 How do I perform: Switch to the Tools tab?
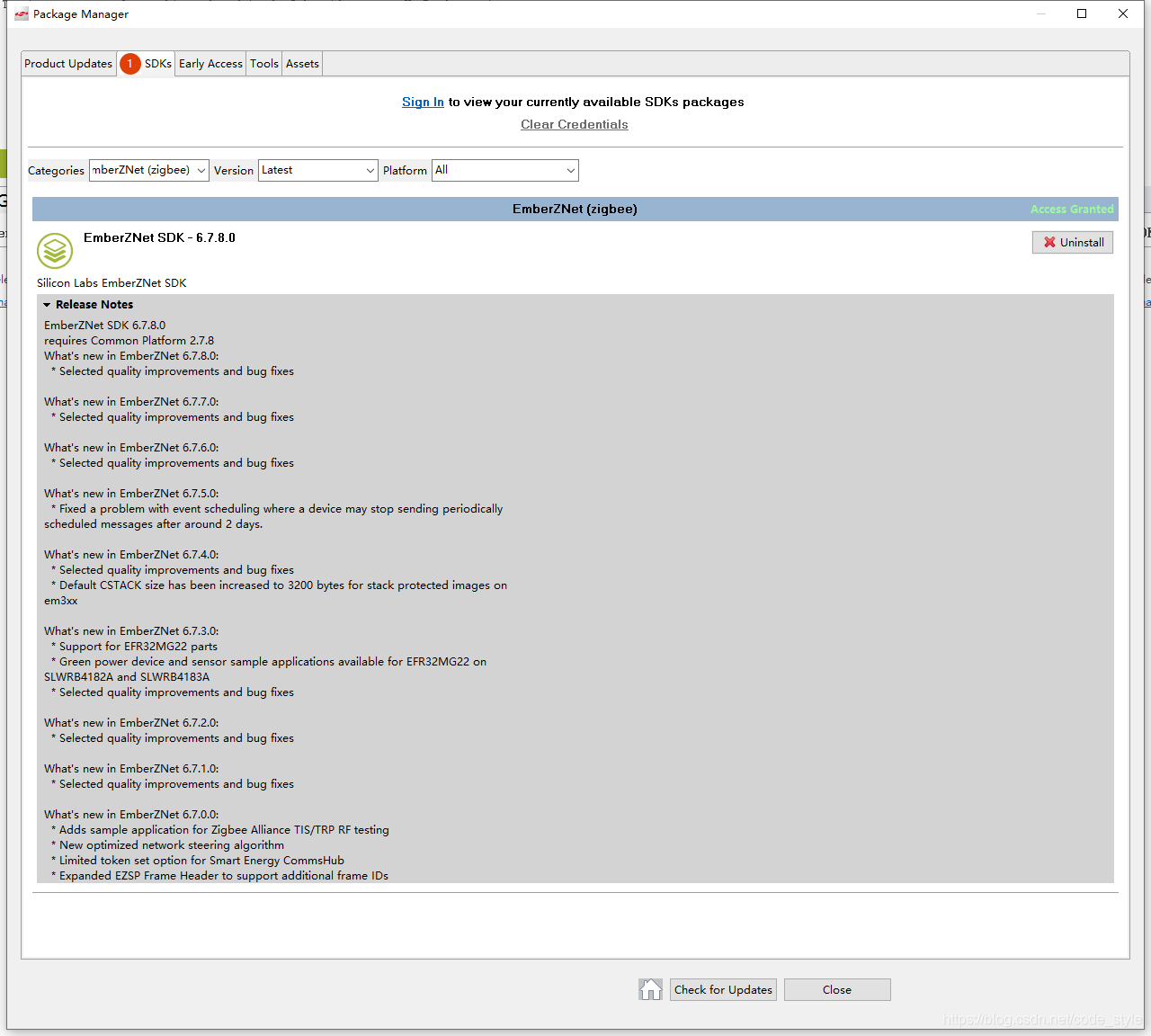click(x=264, y=64)
